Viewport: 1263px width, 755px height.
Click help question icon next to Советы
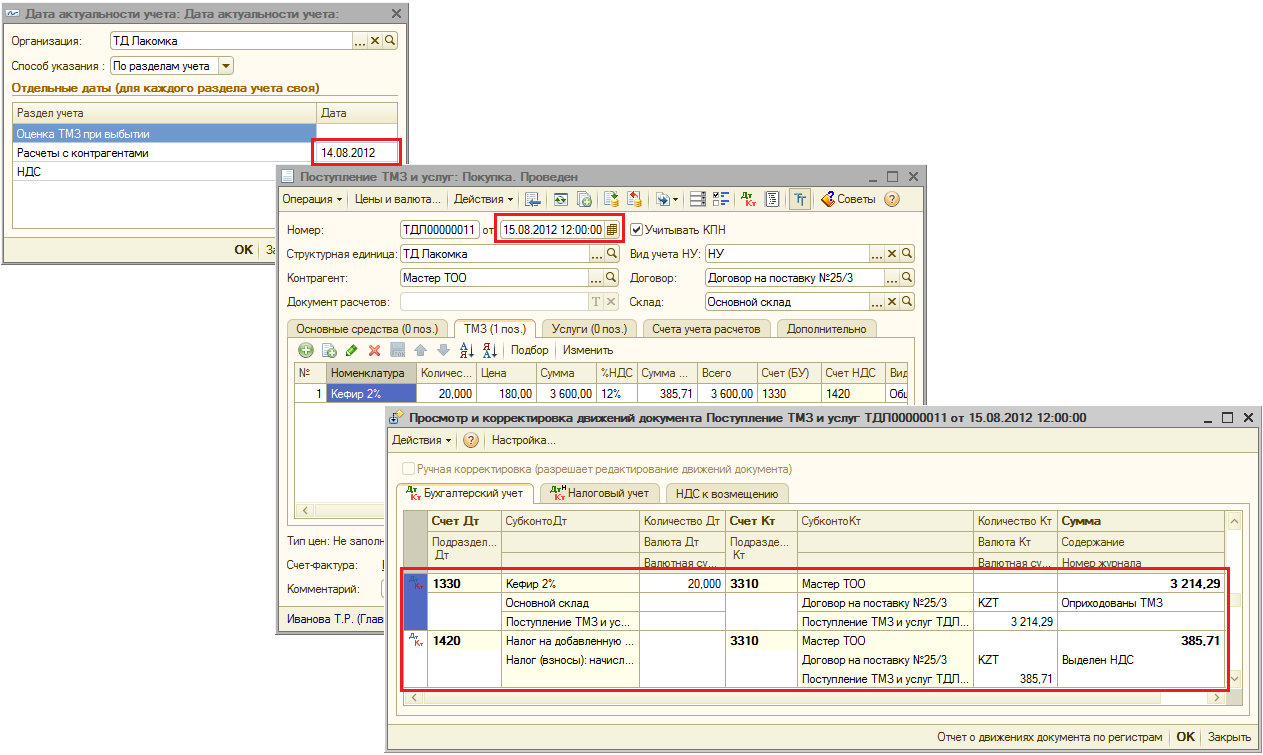coord(892,199)
